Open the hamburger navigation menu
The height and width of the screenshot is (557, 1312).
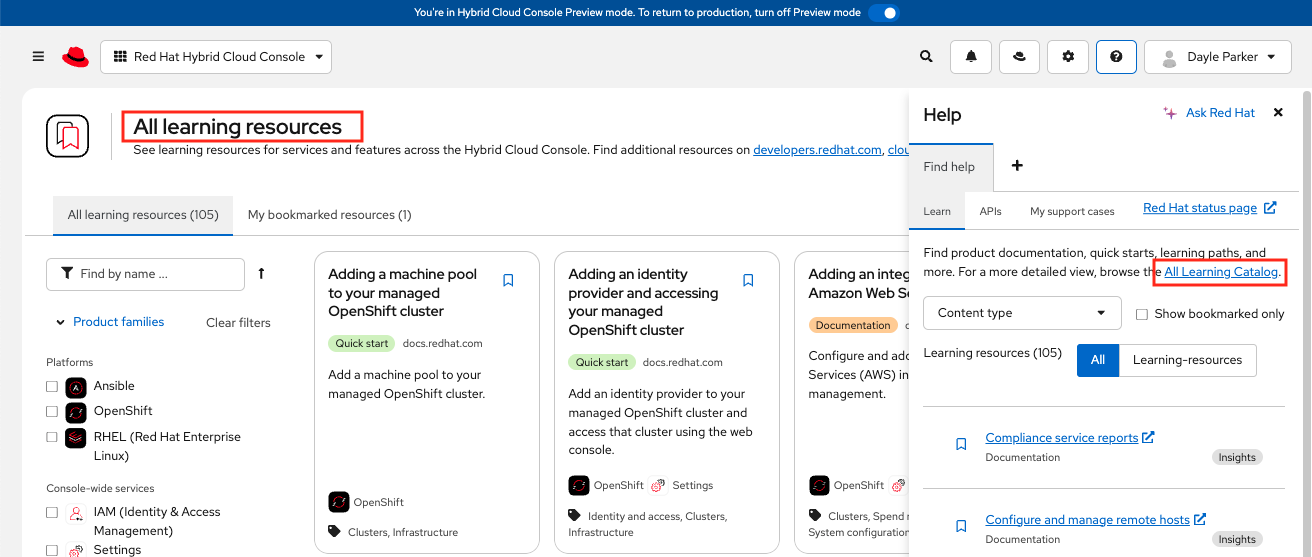coord(38,57)
